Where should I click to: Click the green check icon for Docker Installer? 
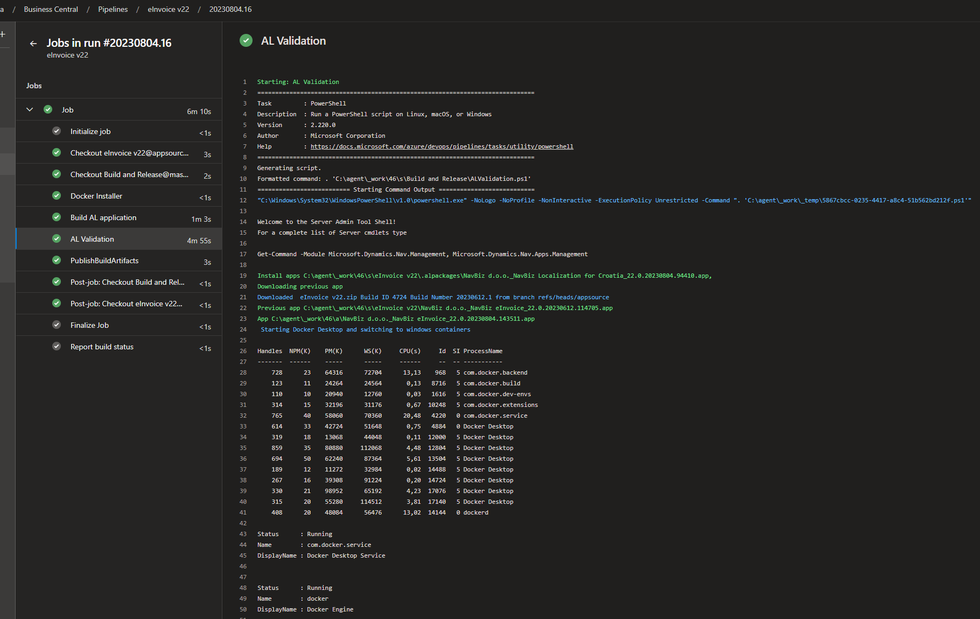pos(56,196)
